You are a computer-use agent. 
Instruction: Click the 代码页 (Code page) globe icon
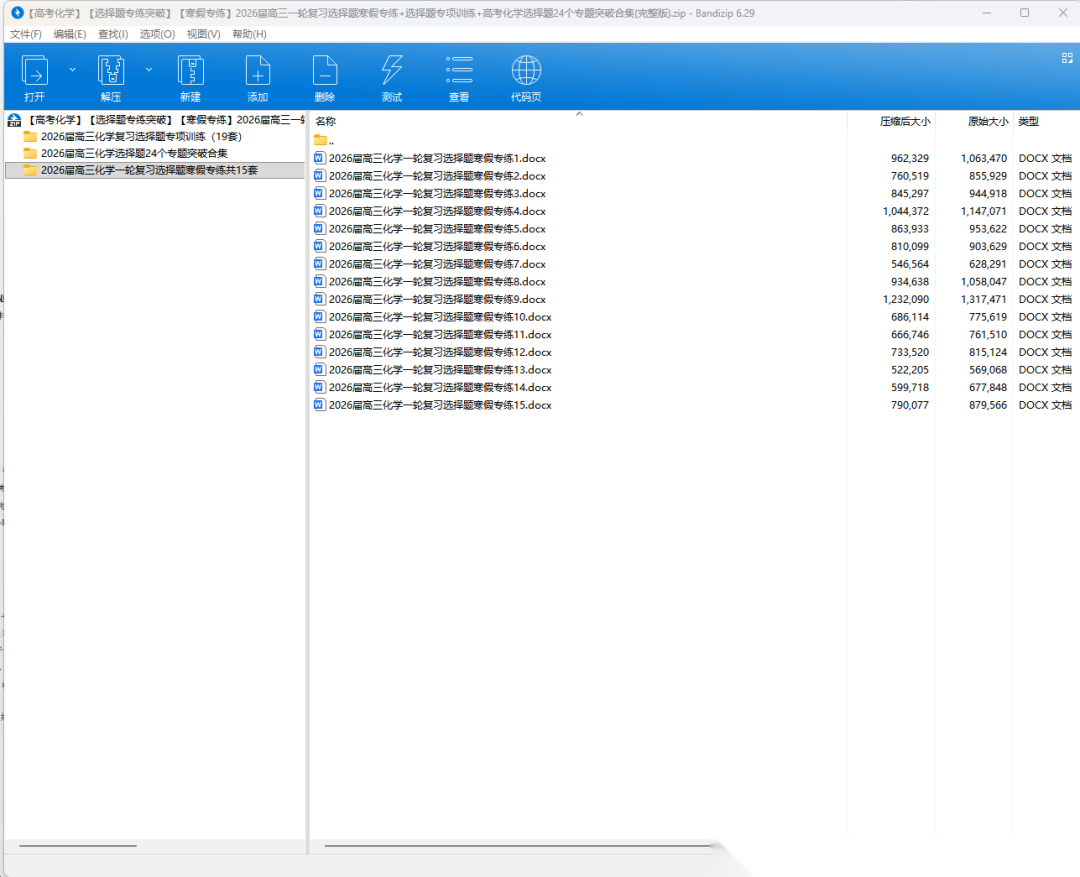[526, 72]
